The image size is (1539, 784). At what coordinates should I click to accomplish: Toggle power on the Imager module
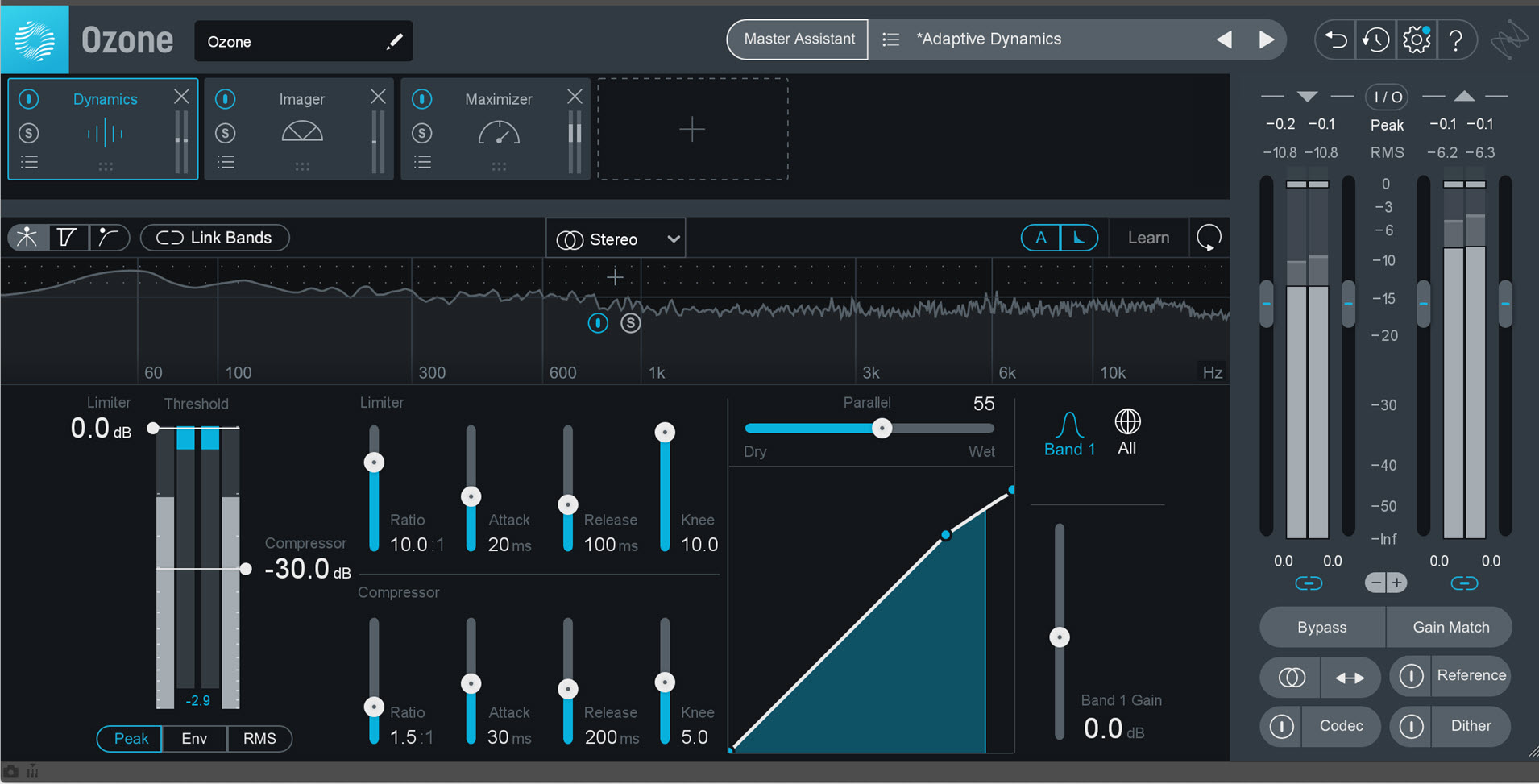[x=226, y=99]
